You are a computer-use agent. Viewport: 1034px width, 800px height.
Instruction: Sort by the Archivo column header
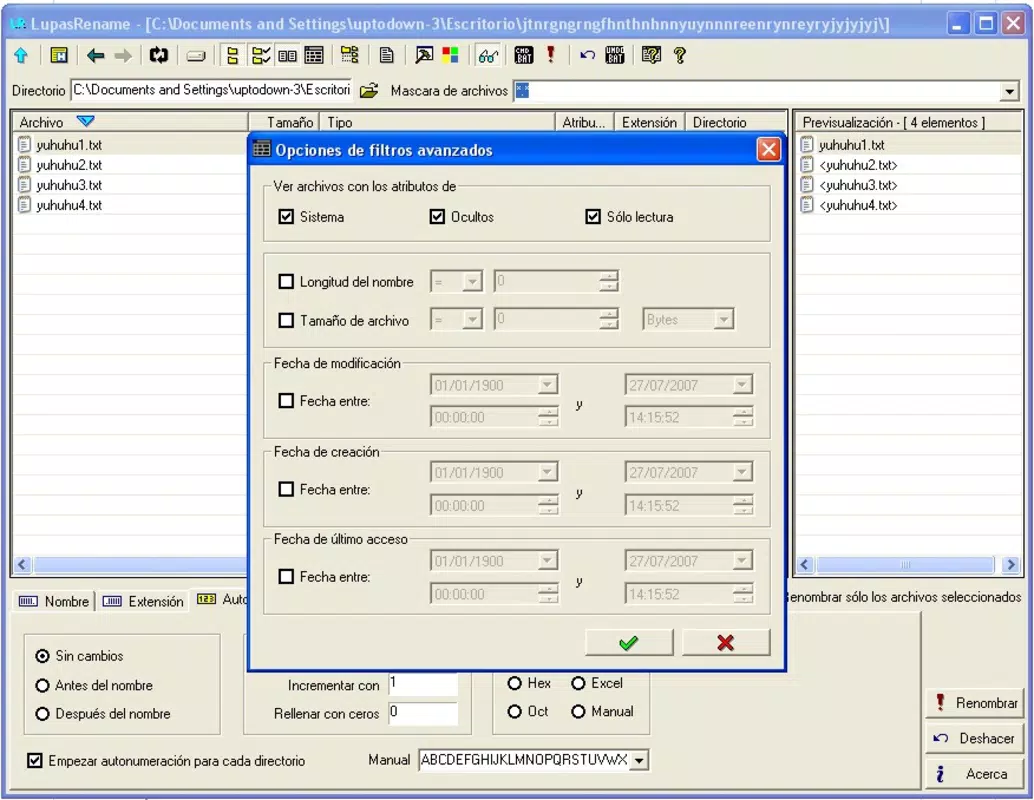(131, 122)
